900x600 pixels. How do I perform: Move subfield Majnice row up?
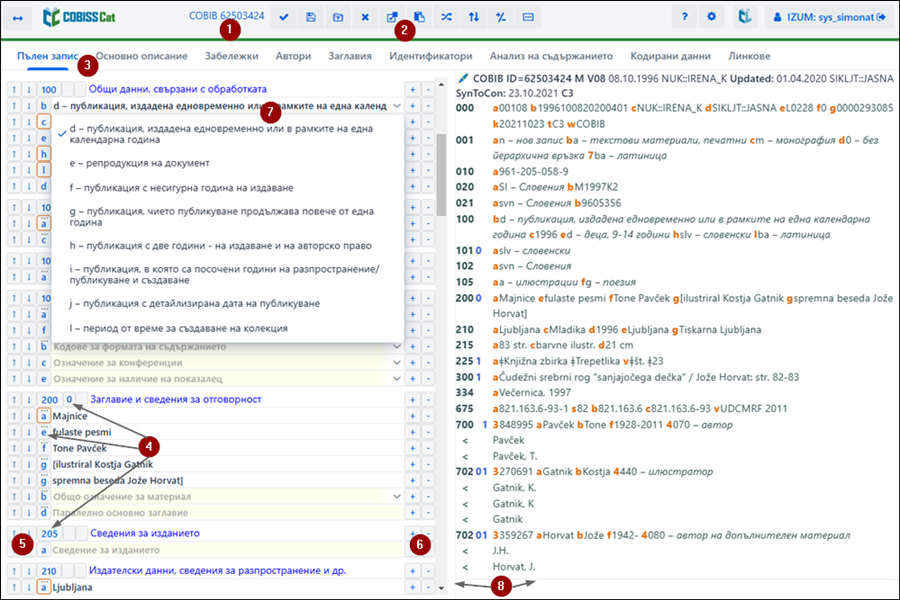(x=14, y=416)
